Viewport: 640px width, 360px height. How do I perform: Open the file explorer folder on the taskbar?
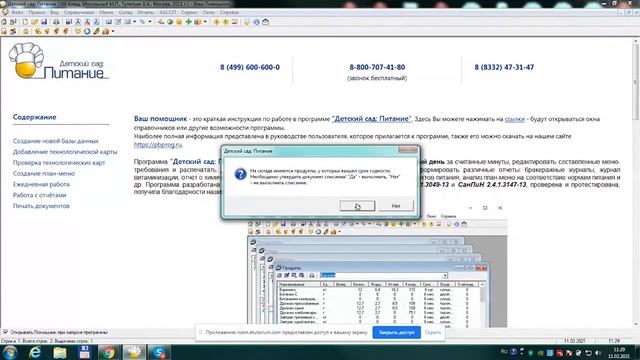coord(60,352)
